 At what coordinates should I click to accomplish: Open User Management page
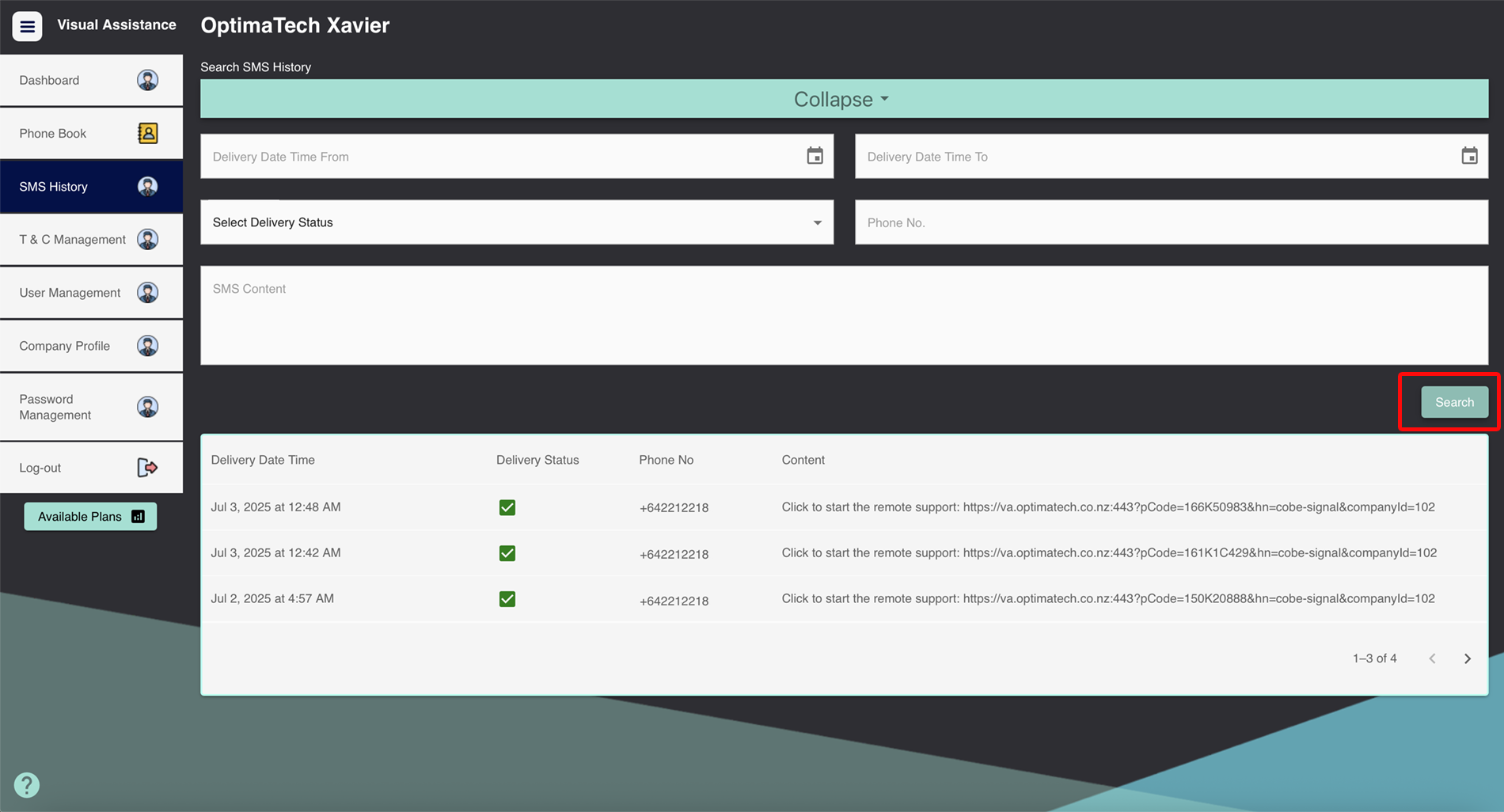click(91, 292)
